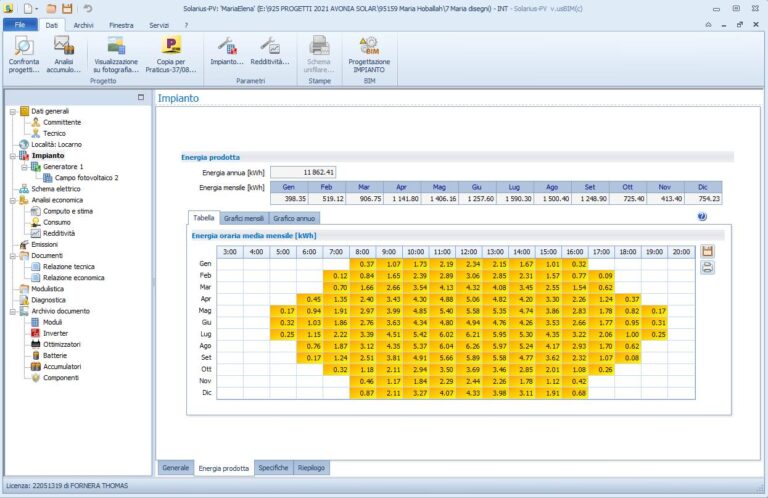Collapse the ribbon with the arrow button

[x=708, y=24]
